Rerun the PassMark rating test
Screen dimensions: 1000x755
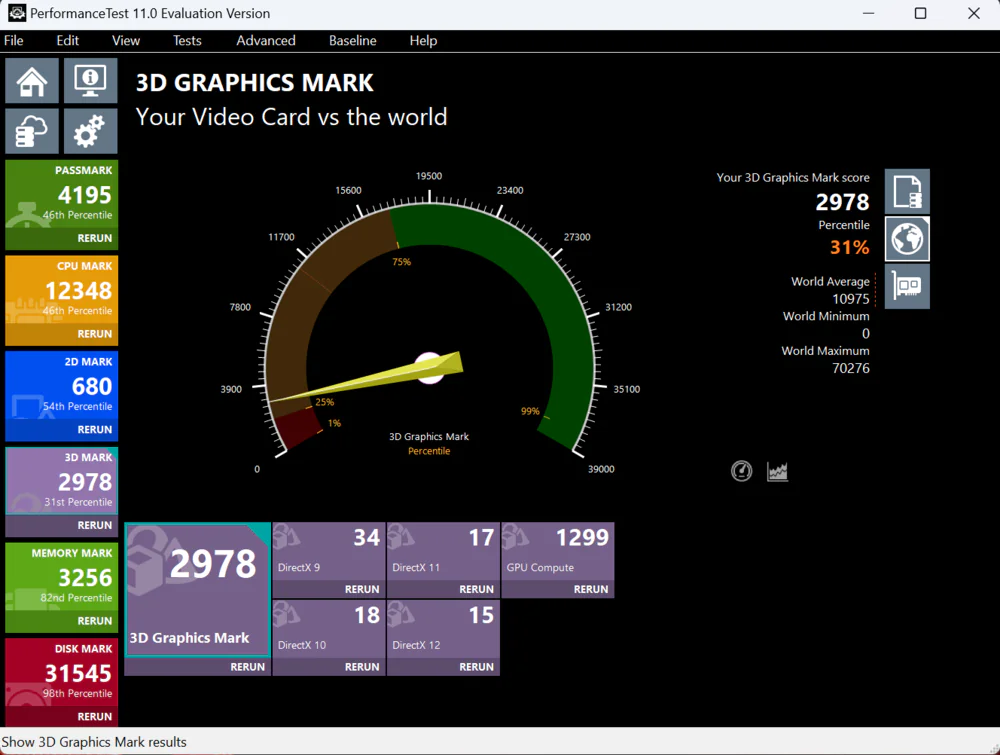94,238
